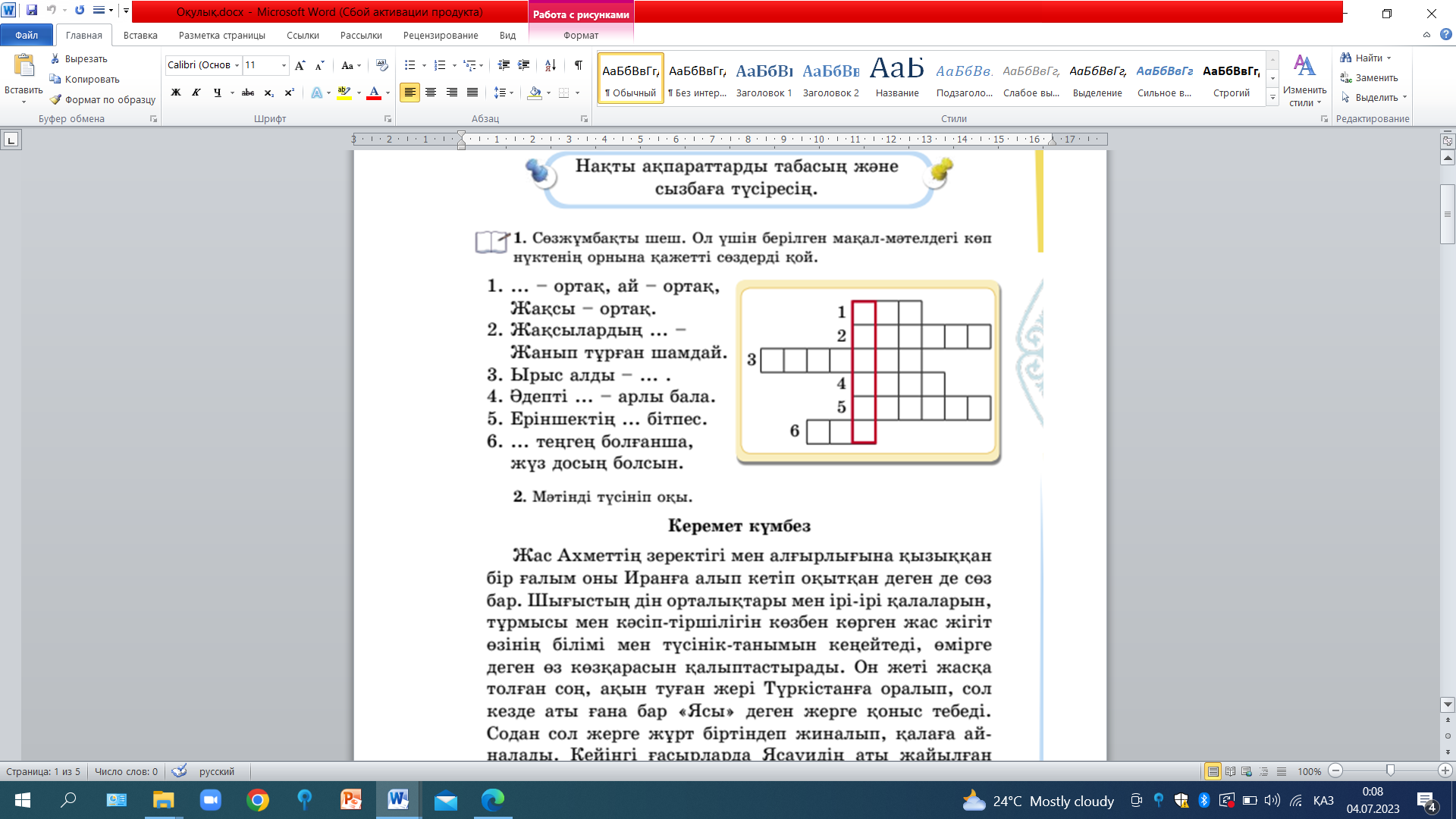Click the grow font size icon
Image resolution: width=1456 pixels, height=819 pixels.
click(x=300, y=65)
